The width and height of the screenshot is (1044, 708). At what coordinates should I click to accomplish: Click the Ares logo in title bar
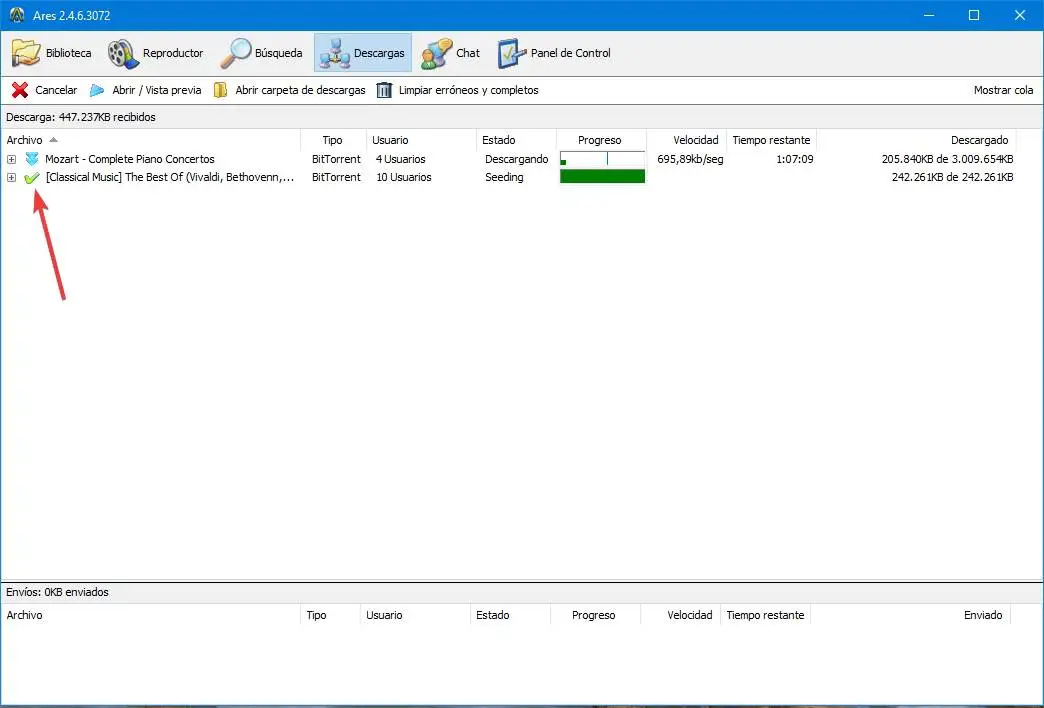coord(17,15)
